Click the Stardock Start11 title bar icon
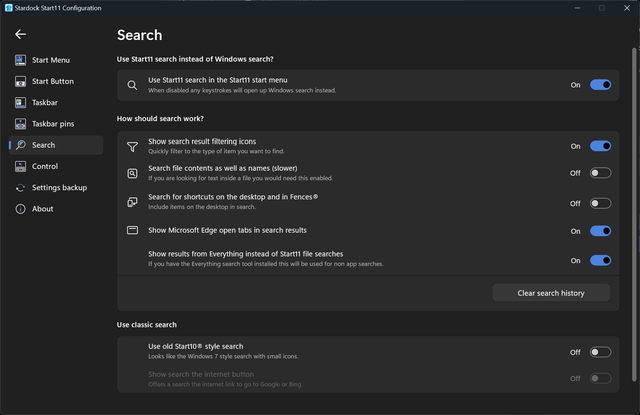 9,8
